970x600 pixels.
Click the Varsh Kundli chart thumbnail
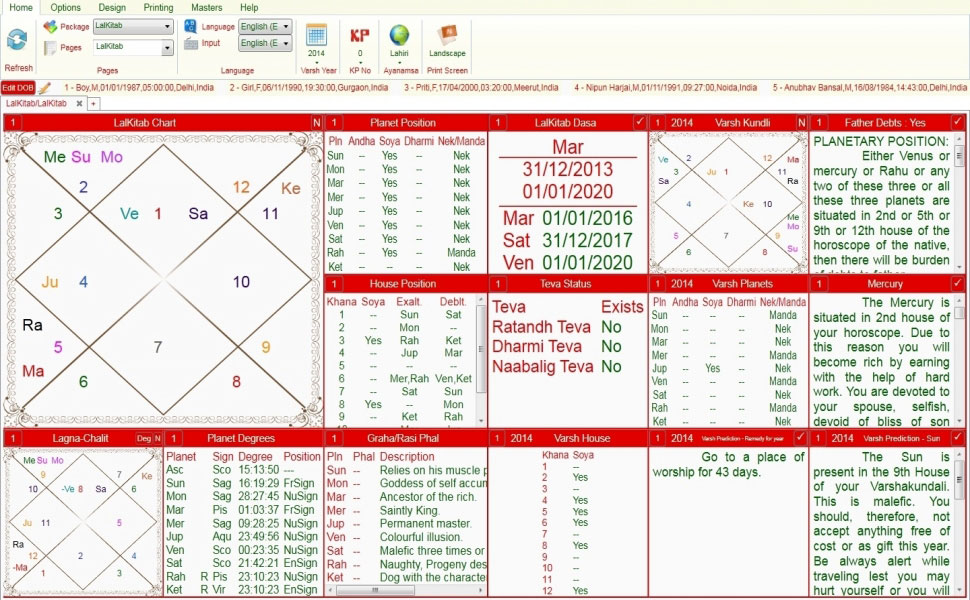coord(728,203)
